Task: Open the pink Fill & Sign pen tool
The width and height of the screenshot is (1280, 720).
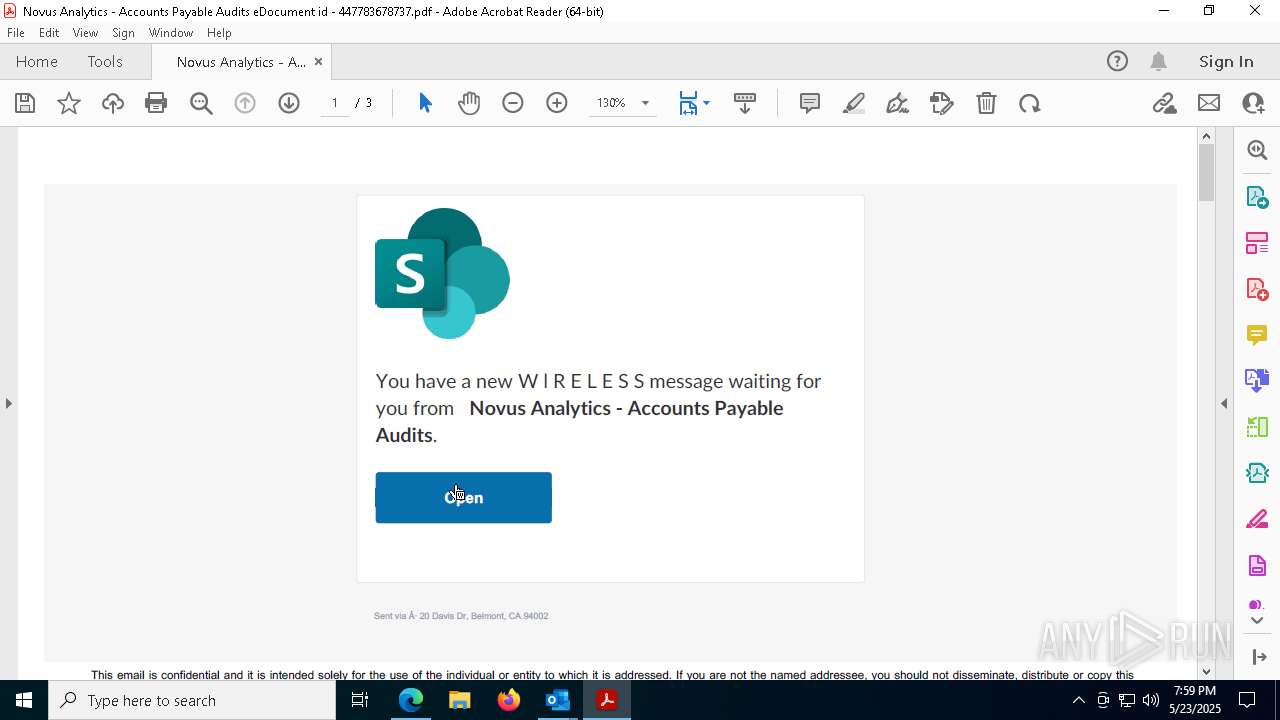Action: click(x=1257, y=519)
